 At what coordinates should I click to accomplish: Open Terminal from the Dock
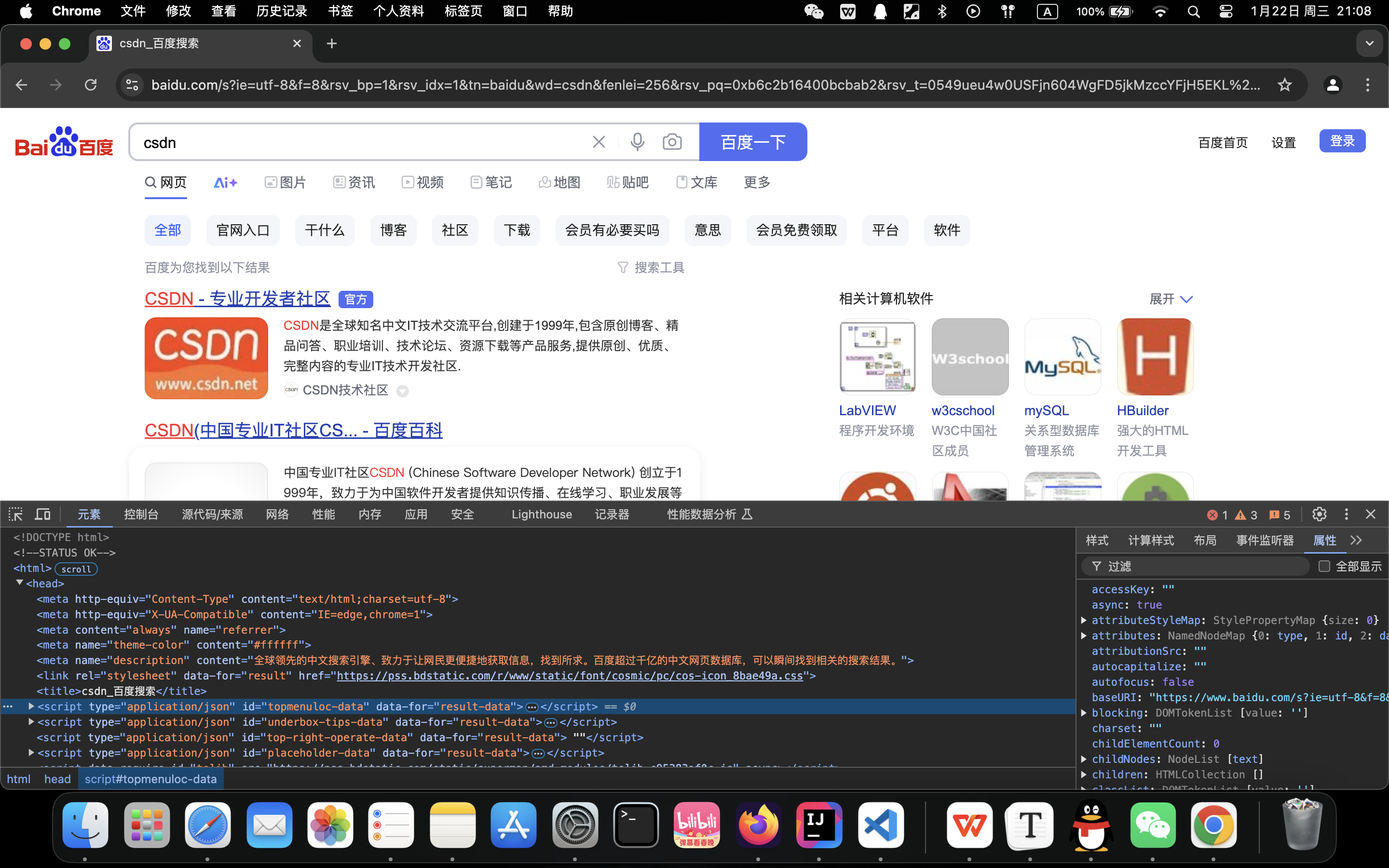[636, 825]
